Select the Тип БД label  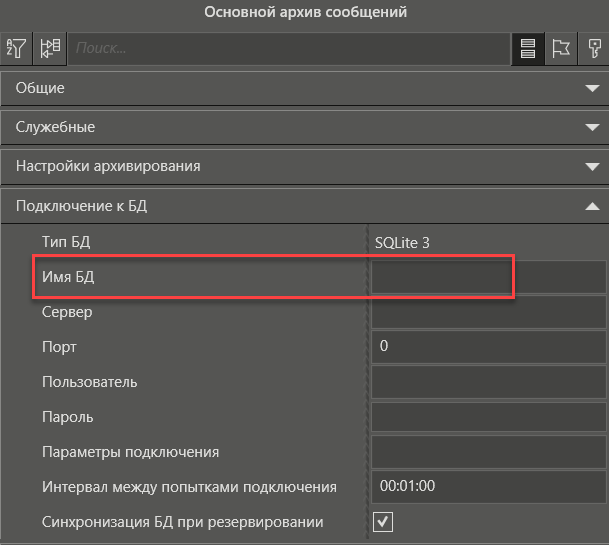pos(66,242)
